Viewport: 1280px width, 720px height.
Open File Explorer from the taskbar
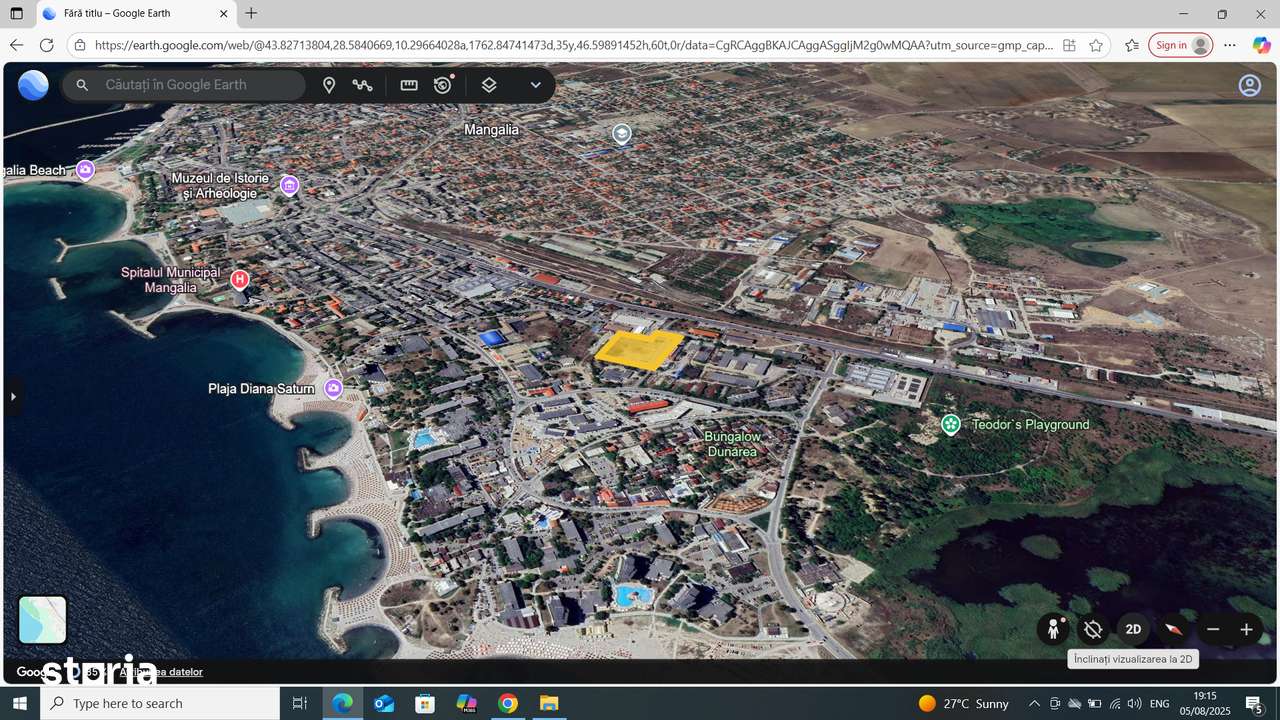tap(549, 703)
